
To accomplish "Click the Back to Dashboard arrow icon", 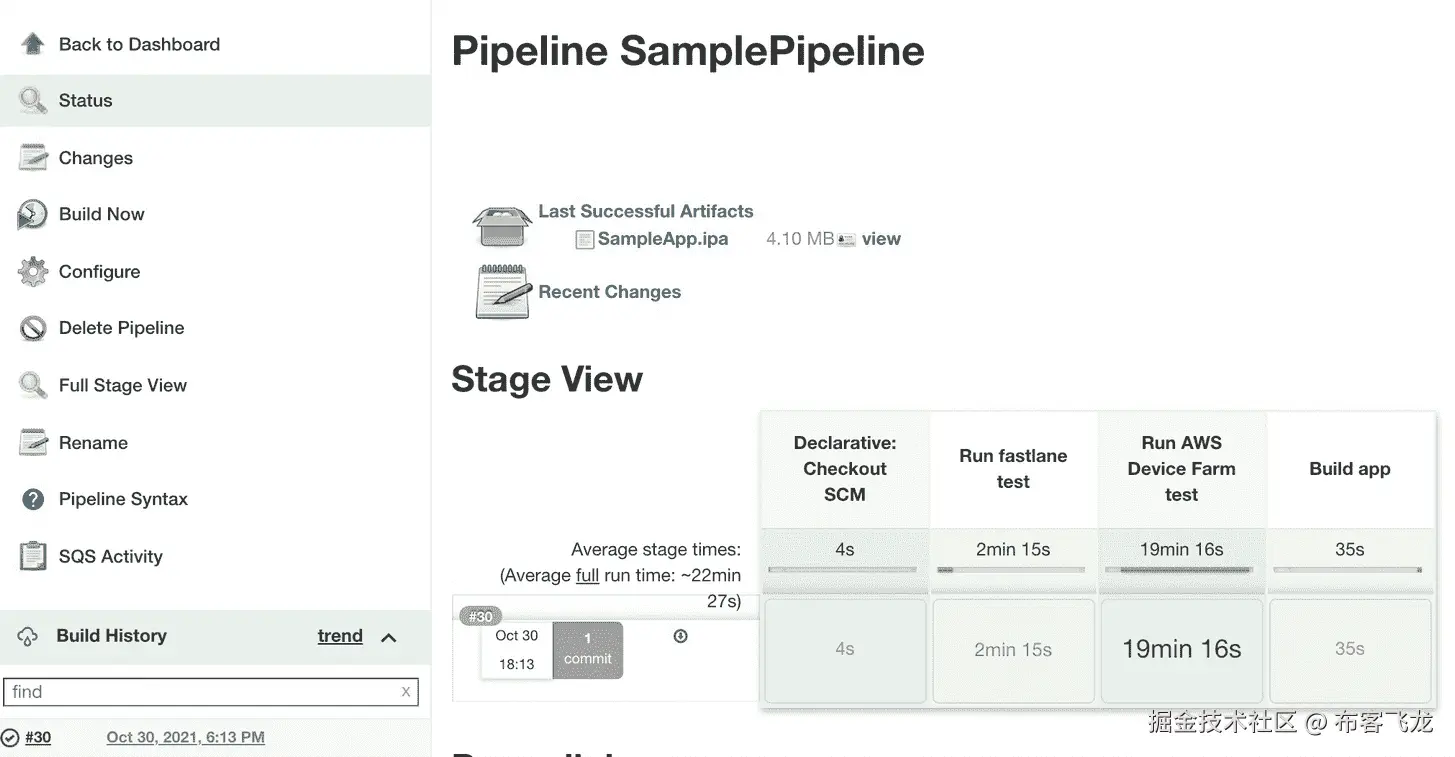I will click(33, 44).
